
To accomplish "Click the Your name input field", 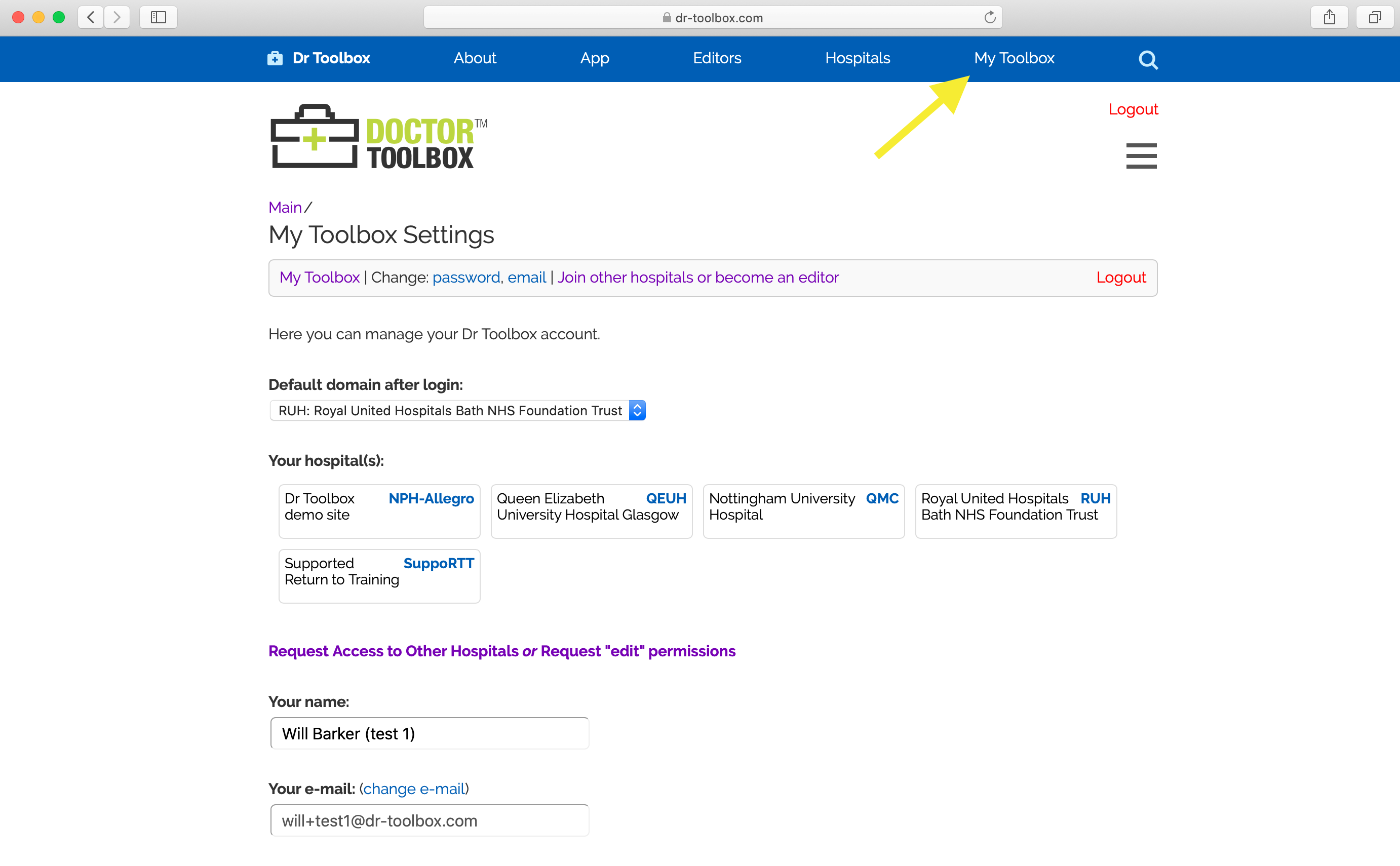I will tap(429, 734).
